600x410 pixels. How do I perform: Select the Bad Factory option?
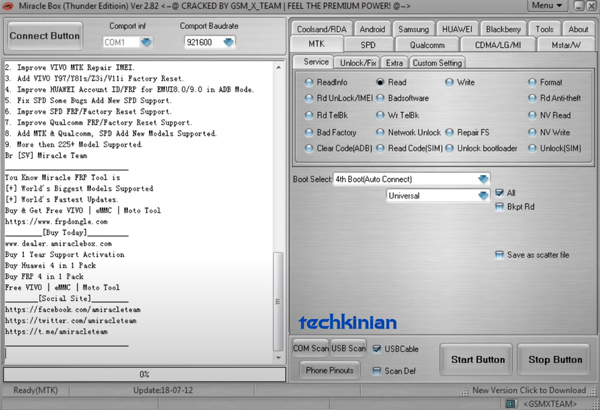click(309, 132)
